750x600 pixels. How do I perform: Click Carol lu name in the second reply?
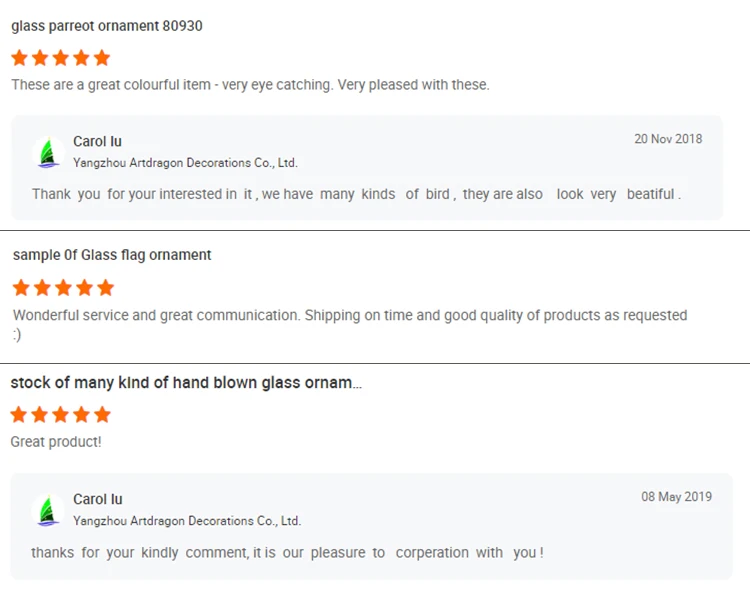[x=97, y=500]
